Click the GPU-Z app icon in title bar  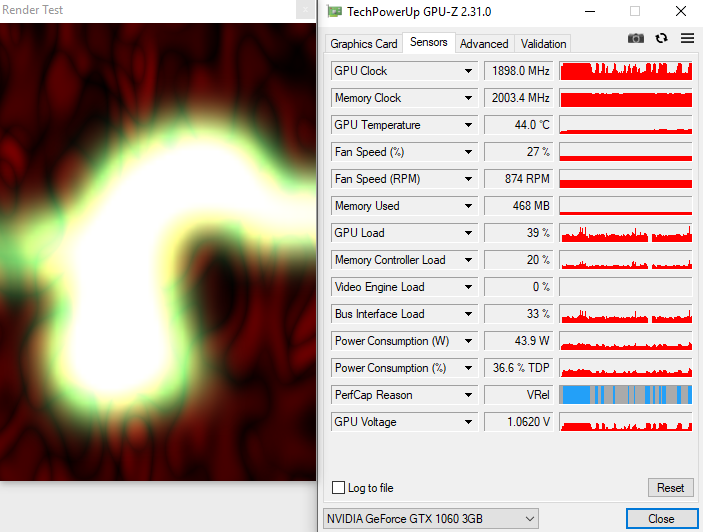click(334, 11)
